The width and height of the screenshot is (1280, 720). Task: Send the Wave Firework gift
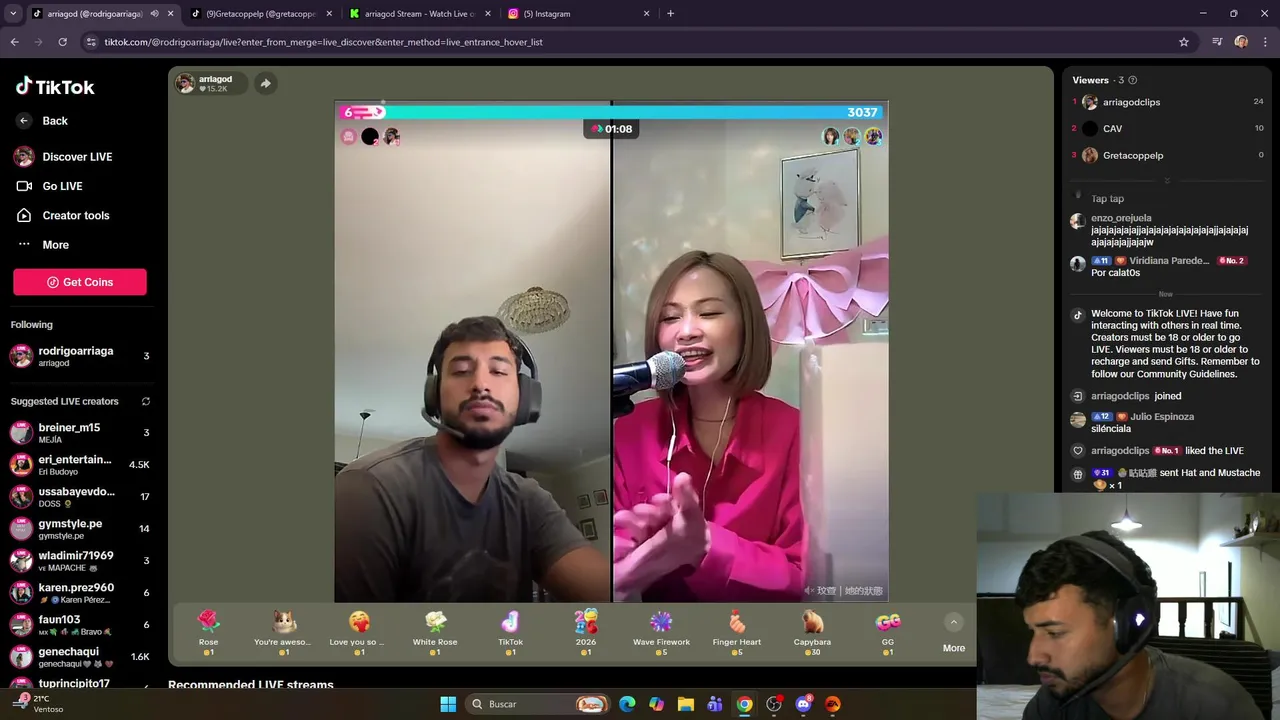(661, 632)
